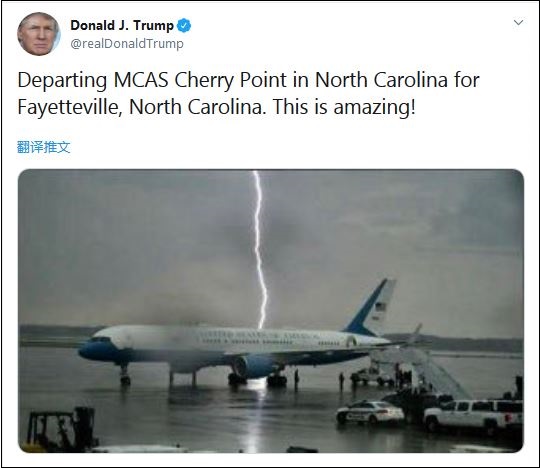Click the white SUV in the photo

coord(474,415)
